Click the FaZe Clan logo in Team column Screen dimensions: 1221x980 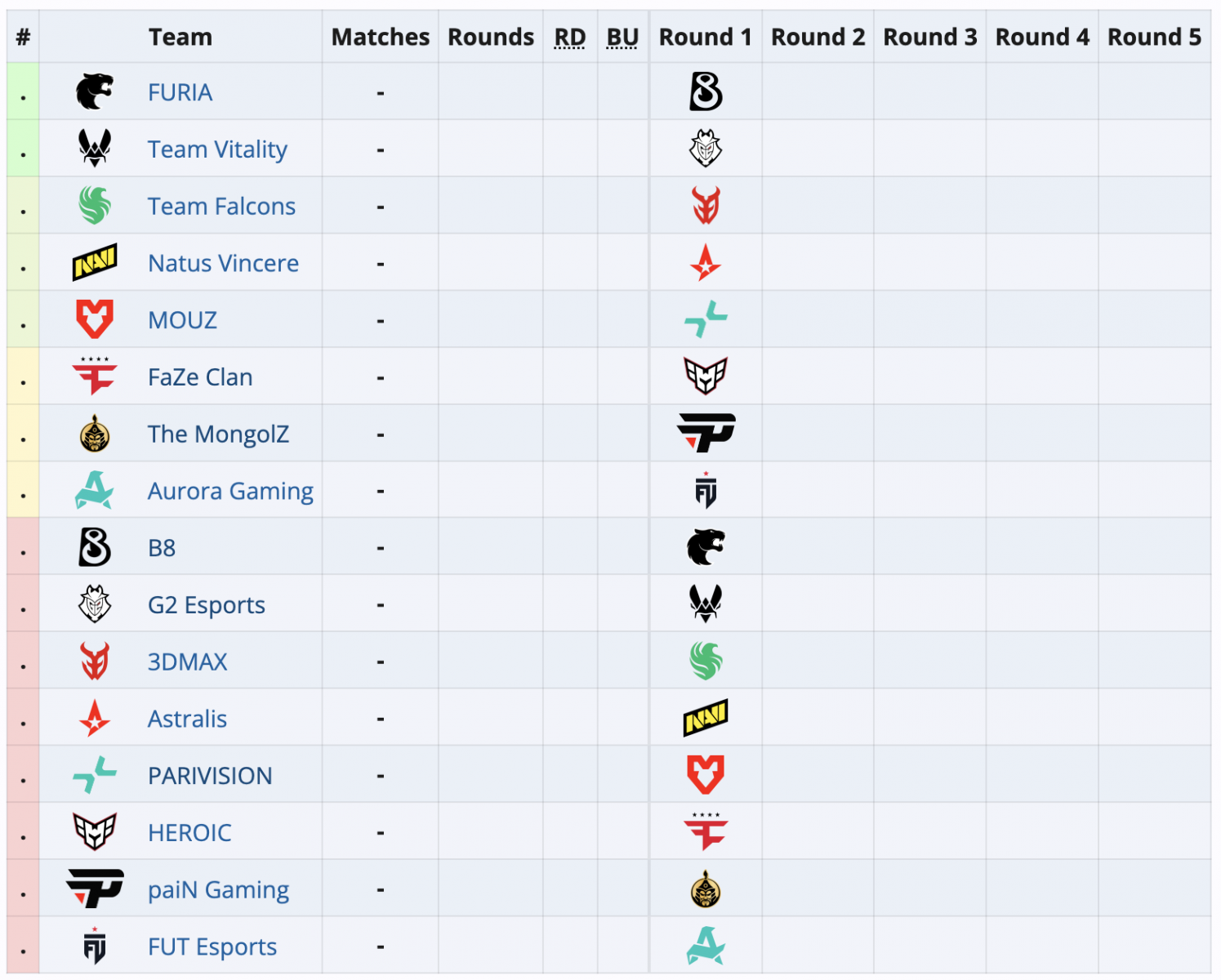click(x=95, y=376)
